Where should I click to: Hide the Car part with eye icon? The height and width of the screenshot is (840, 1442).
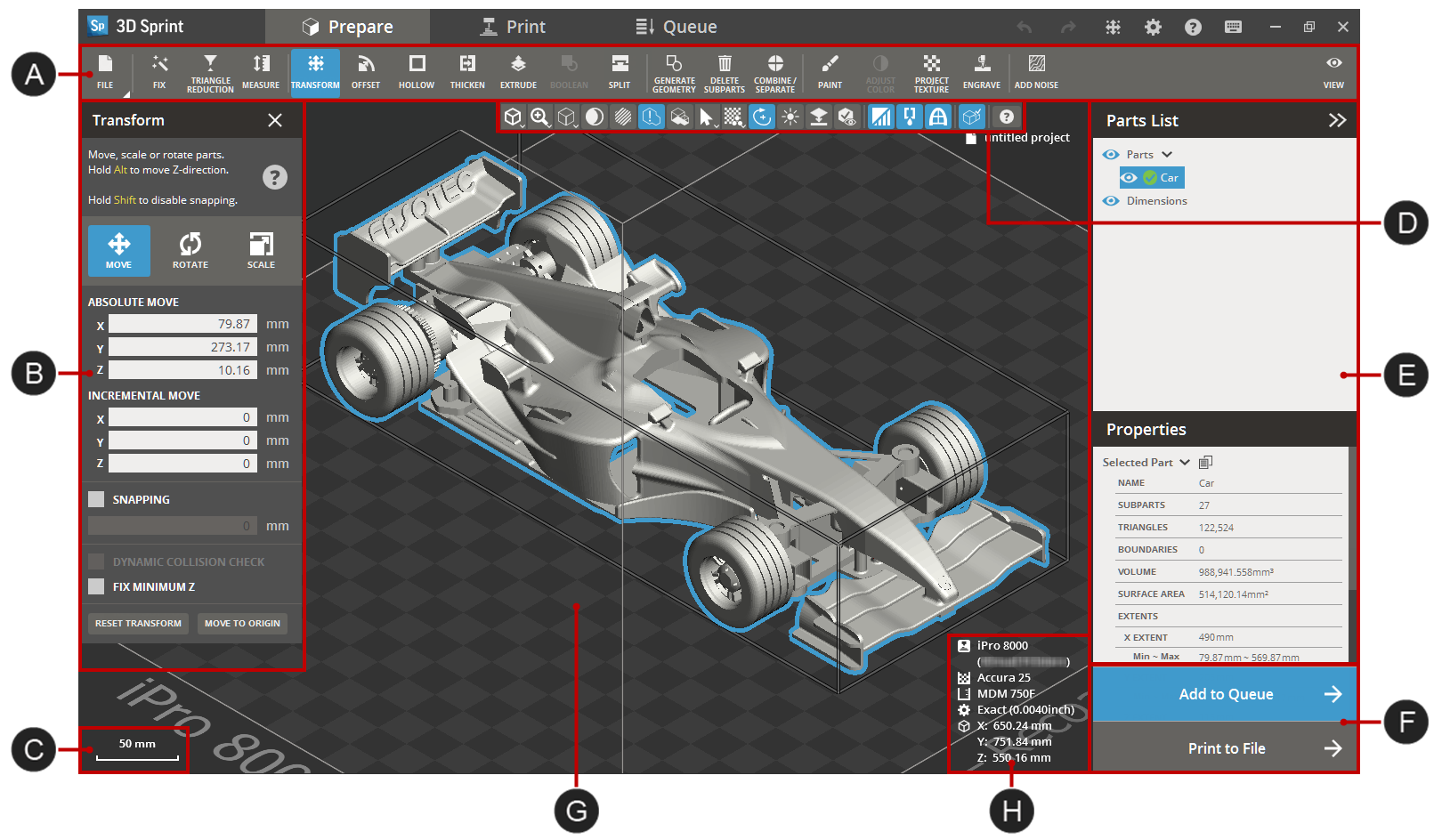click(x=1129, y=177)
